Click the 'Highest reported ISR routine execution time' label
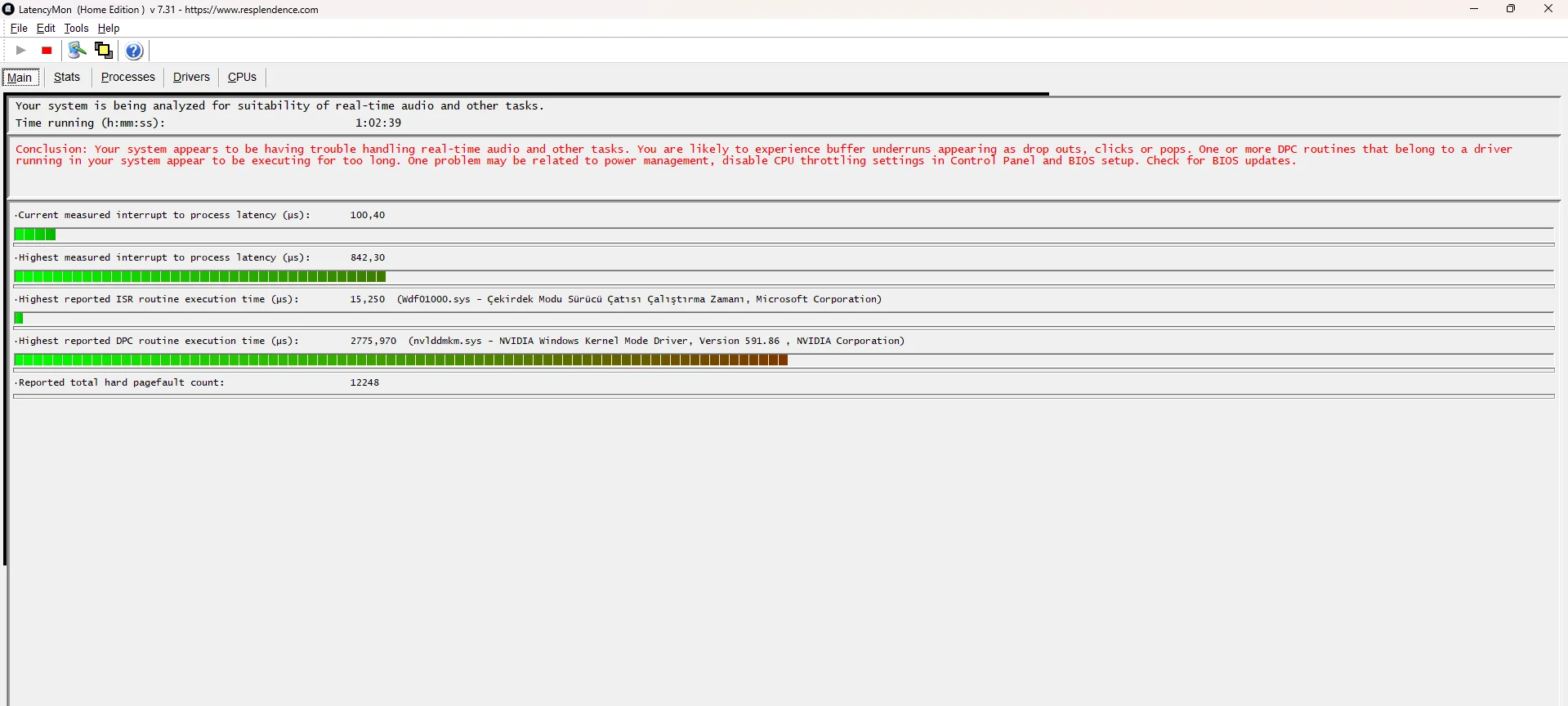Image resolution: width=1568 pixels, height=706 pixels. 157,299
